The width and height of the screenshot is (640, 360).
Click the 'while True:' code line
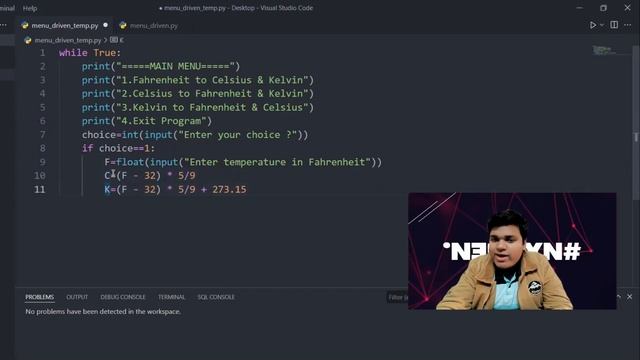point(90,53)
